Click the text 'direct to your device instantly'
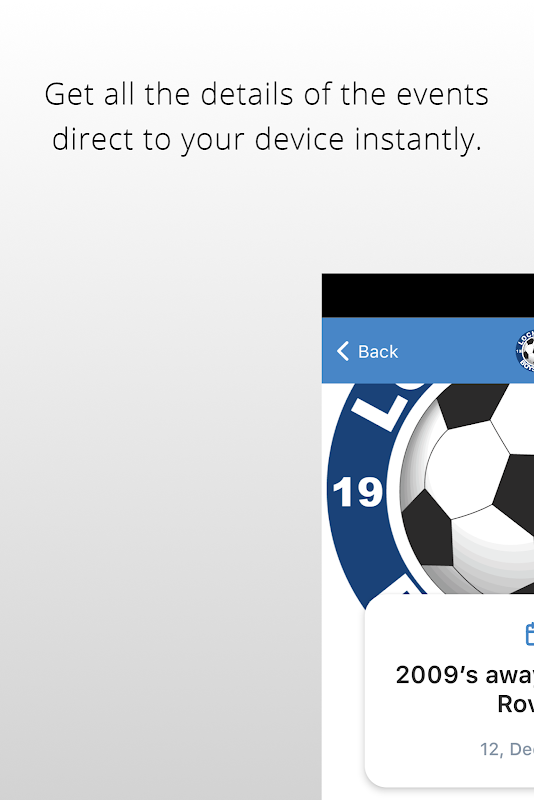Screen dimensions: 534x800 pyautogui.click(x=267, y=139)
